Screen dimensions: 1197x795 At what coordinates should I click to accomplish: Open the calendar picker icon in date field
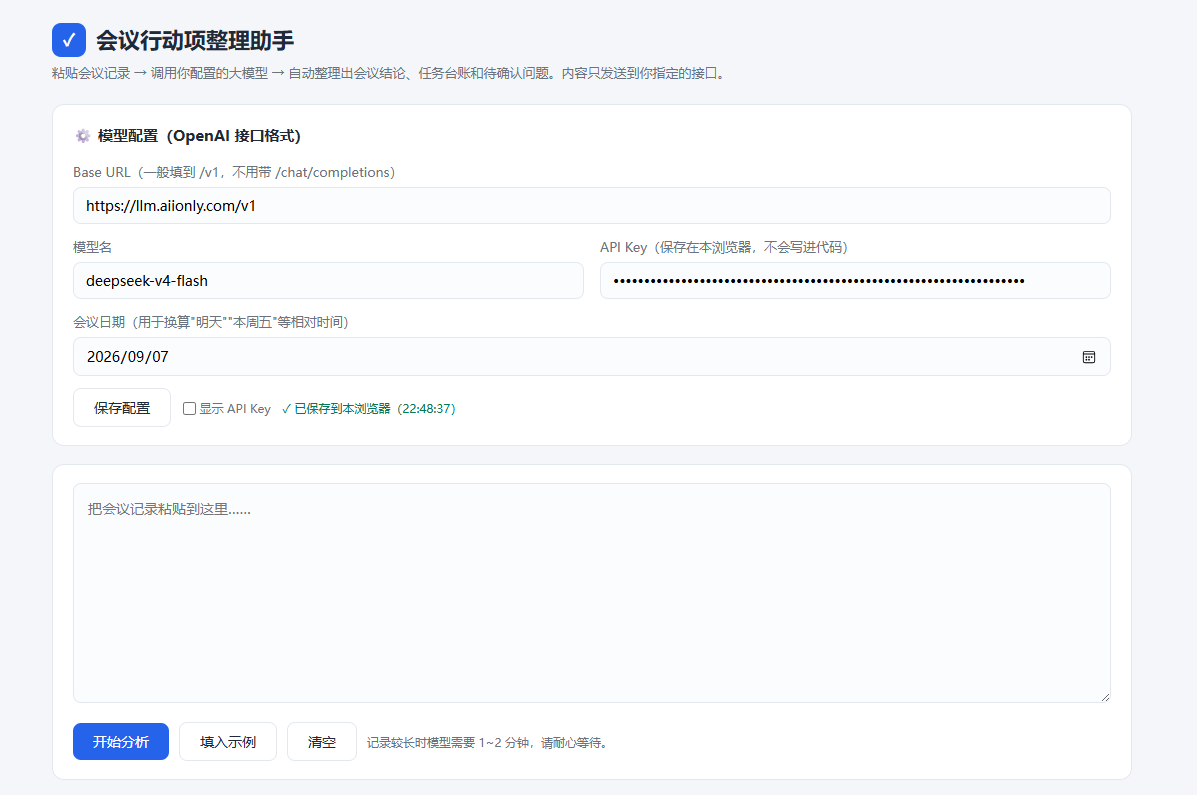click(x=1089, y=357)
